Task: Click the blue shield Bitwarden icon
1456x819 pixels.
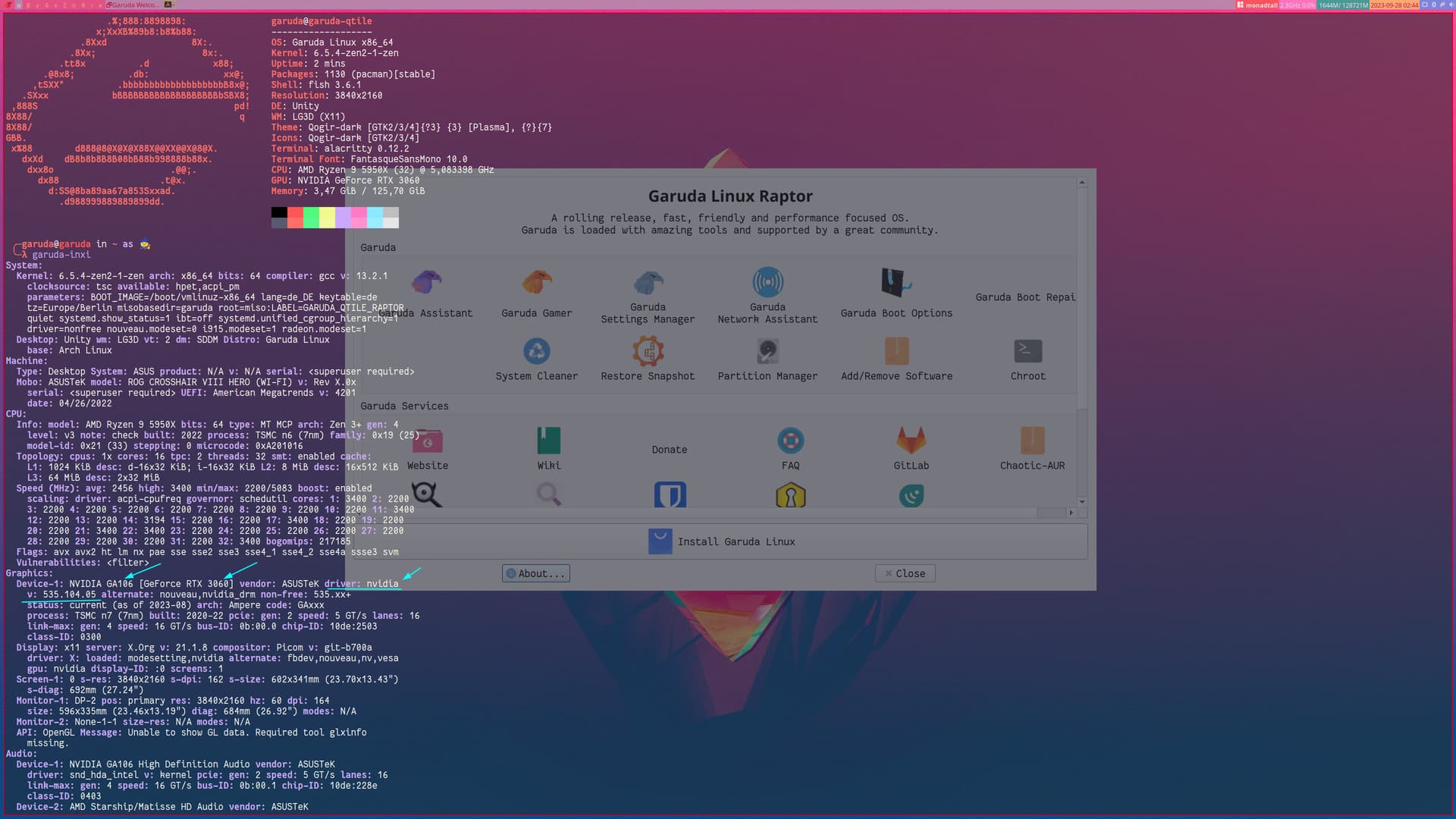Action: tap(670, 494)
